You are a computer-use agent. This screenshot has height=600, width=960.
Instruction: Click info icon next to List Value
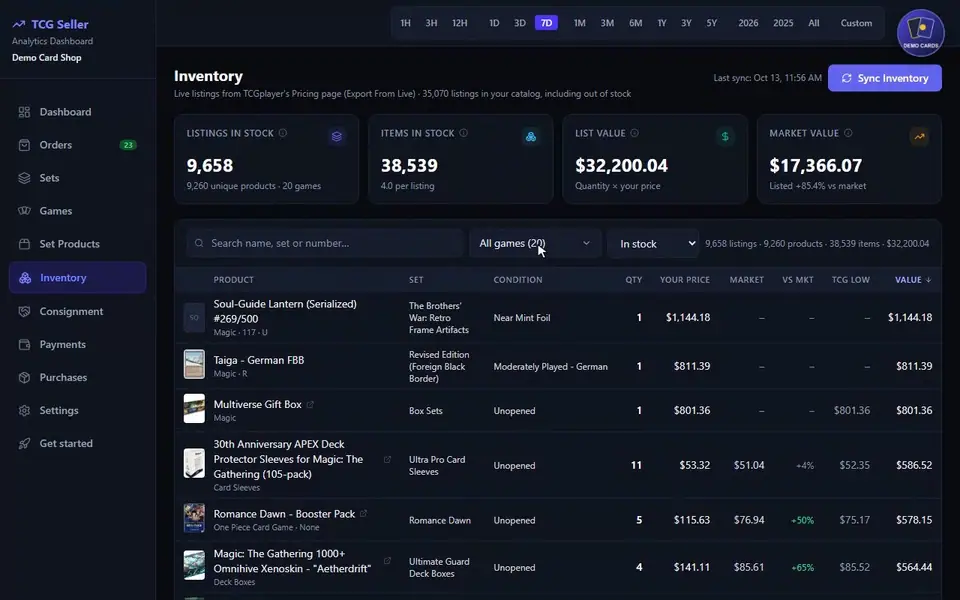coord(634,133)
